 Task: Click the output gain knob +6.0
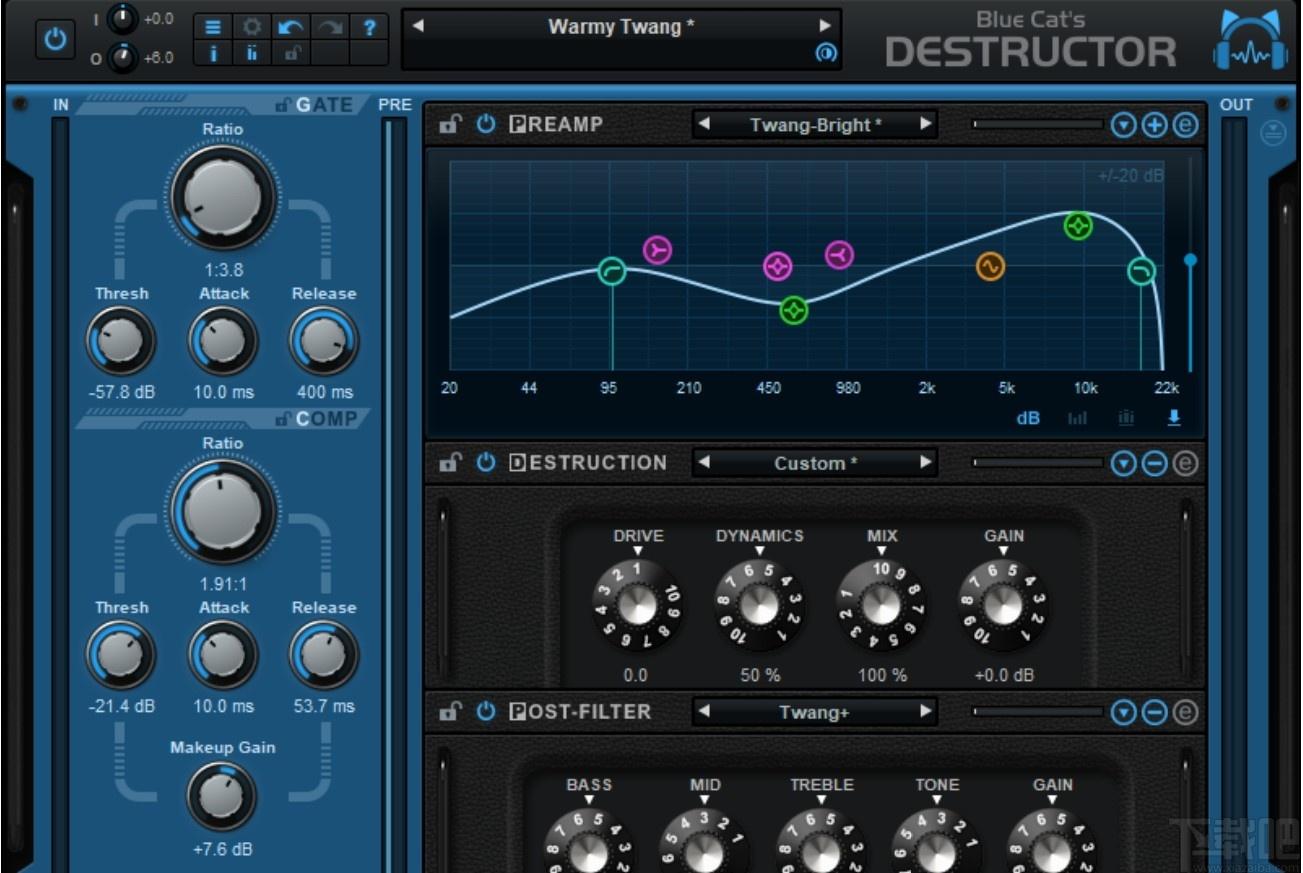(x=123, y=57)
